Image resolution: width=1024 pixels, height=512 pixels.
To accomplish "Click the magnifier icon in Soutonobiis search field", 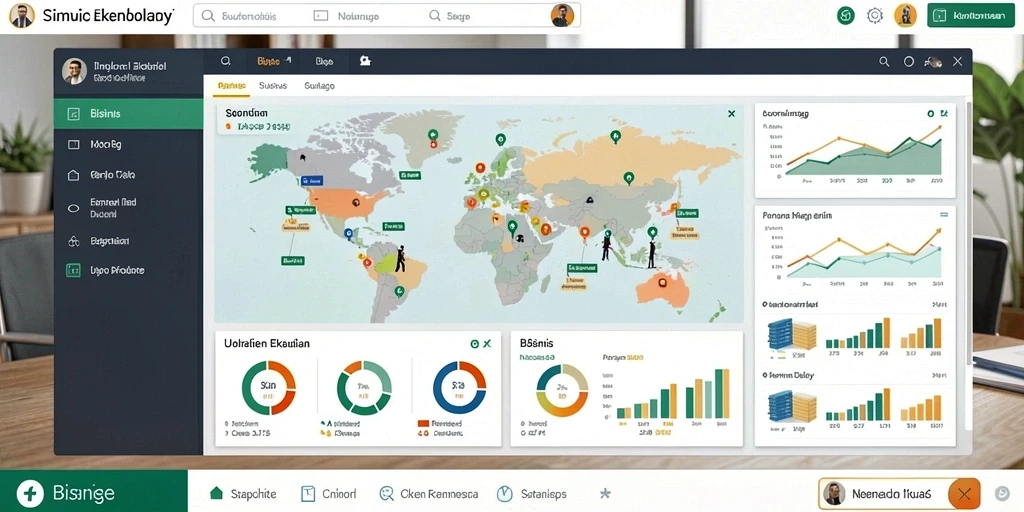I will coord(208,16).
